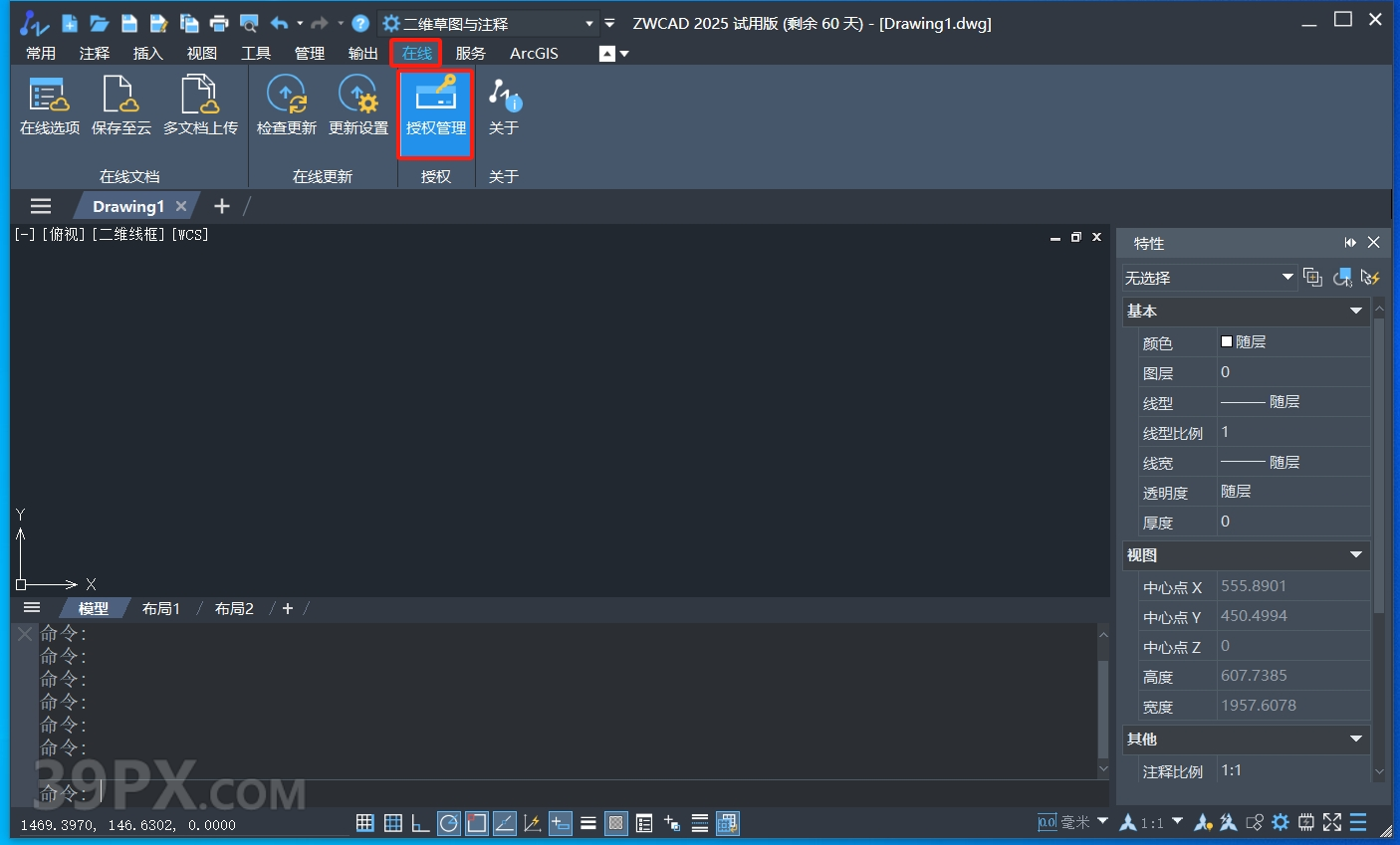Click the Save As icon with the pencil
Screen dimensions: 1400x845
[x=158, y=23]
